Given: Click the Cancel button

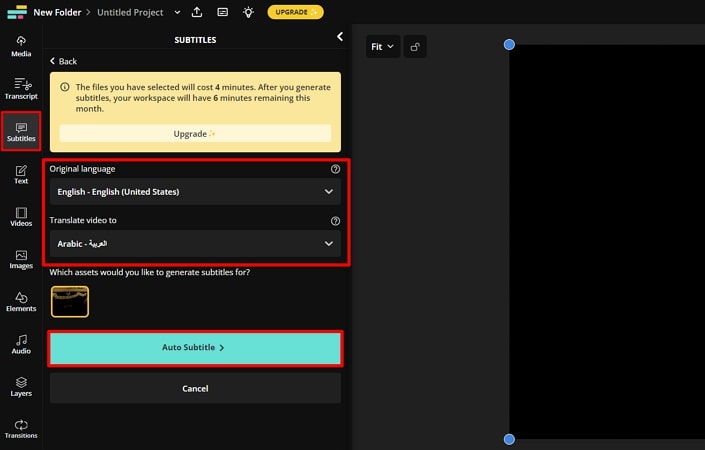Looking at the screenshot, I should pyautogui.click(x=195, y=388).
